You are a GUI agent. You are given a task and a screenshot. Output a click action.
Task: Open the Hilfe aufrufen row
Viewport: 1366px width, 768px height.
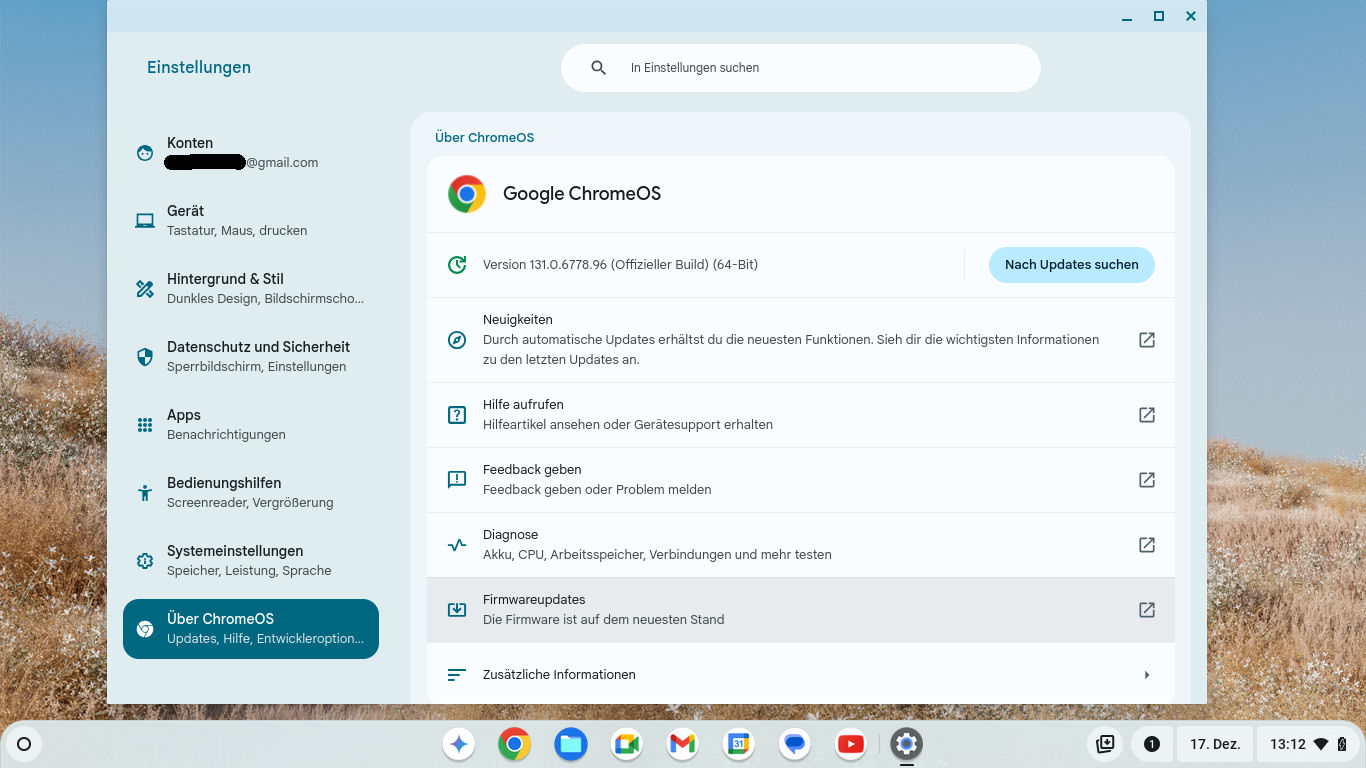click(x=801, y=415)
